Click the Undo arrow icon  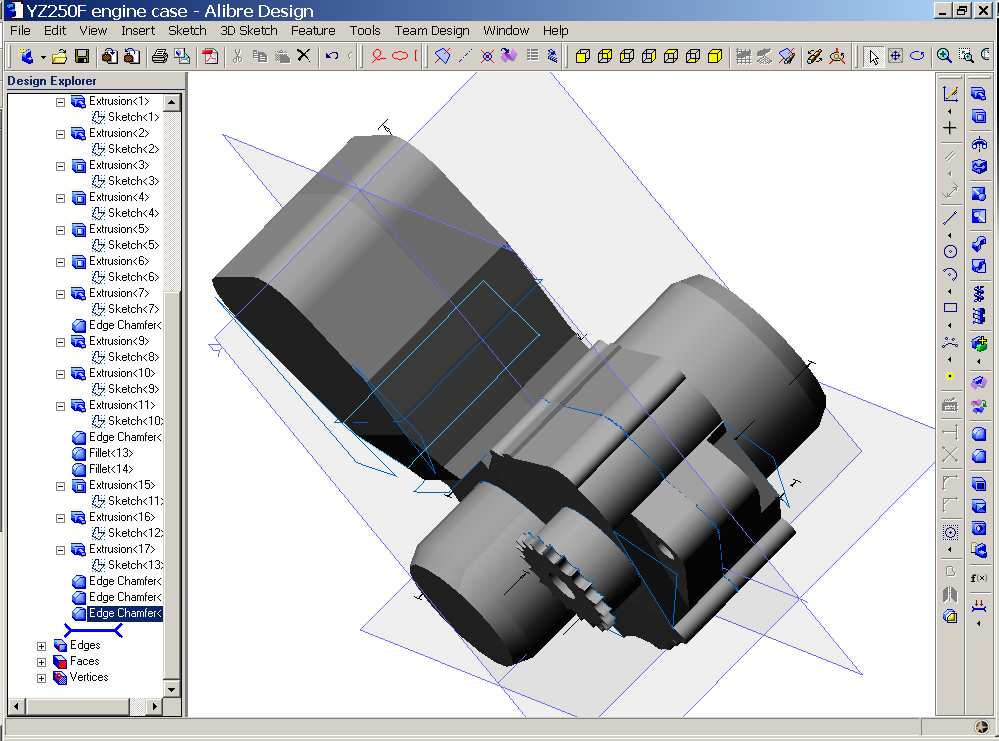(x=331, y=56)
